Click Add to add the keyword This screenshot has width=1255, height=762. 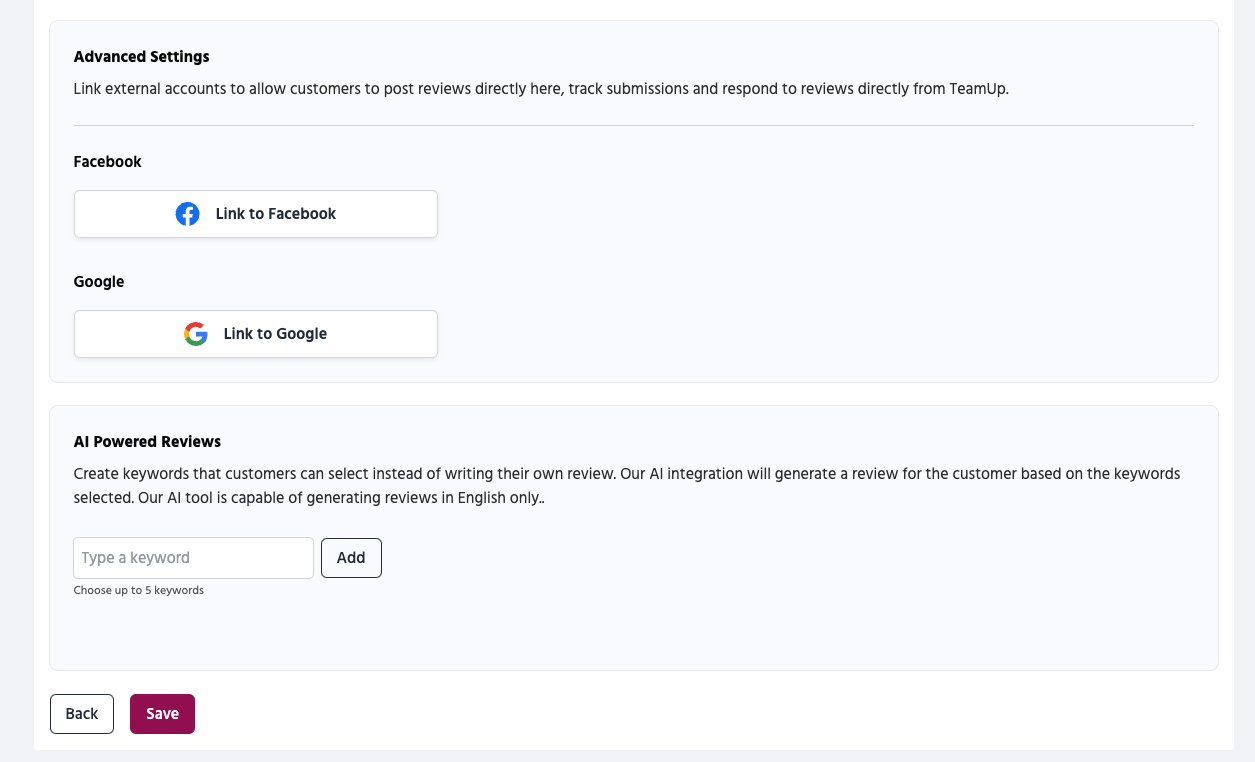351,558
